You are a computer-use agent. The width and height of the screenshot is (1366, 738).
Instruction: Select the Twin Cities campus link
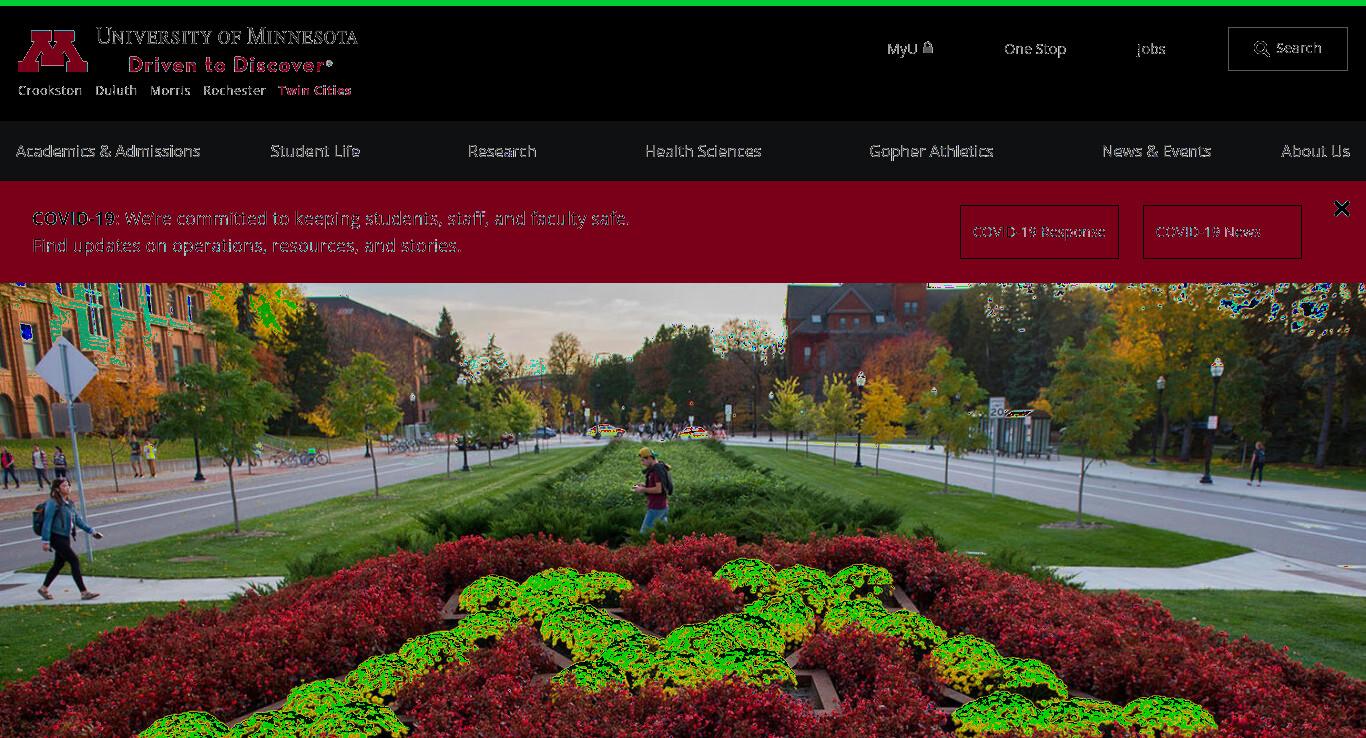(314, 90)
